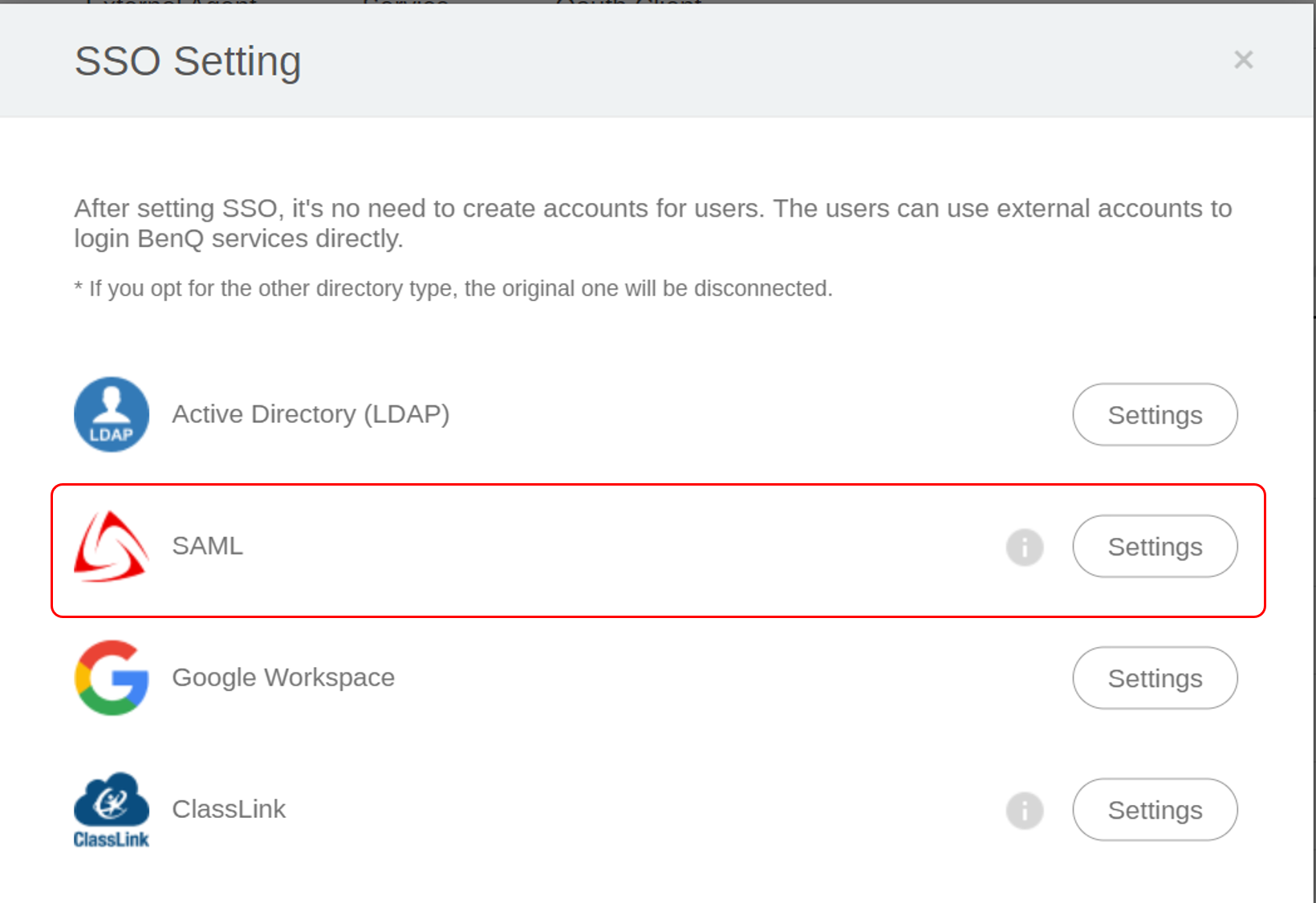
Task: Open Settings for SAML
Action: pos(1155,547)
